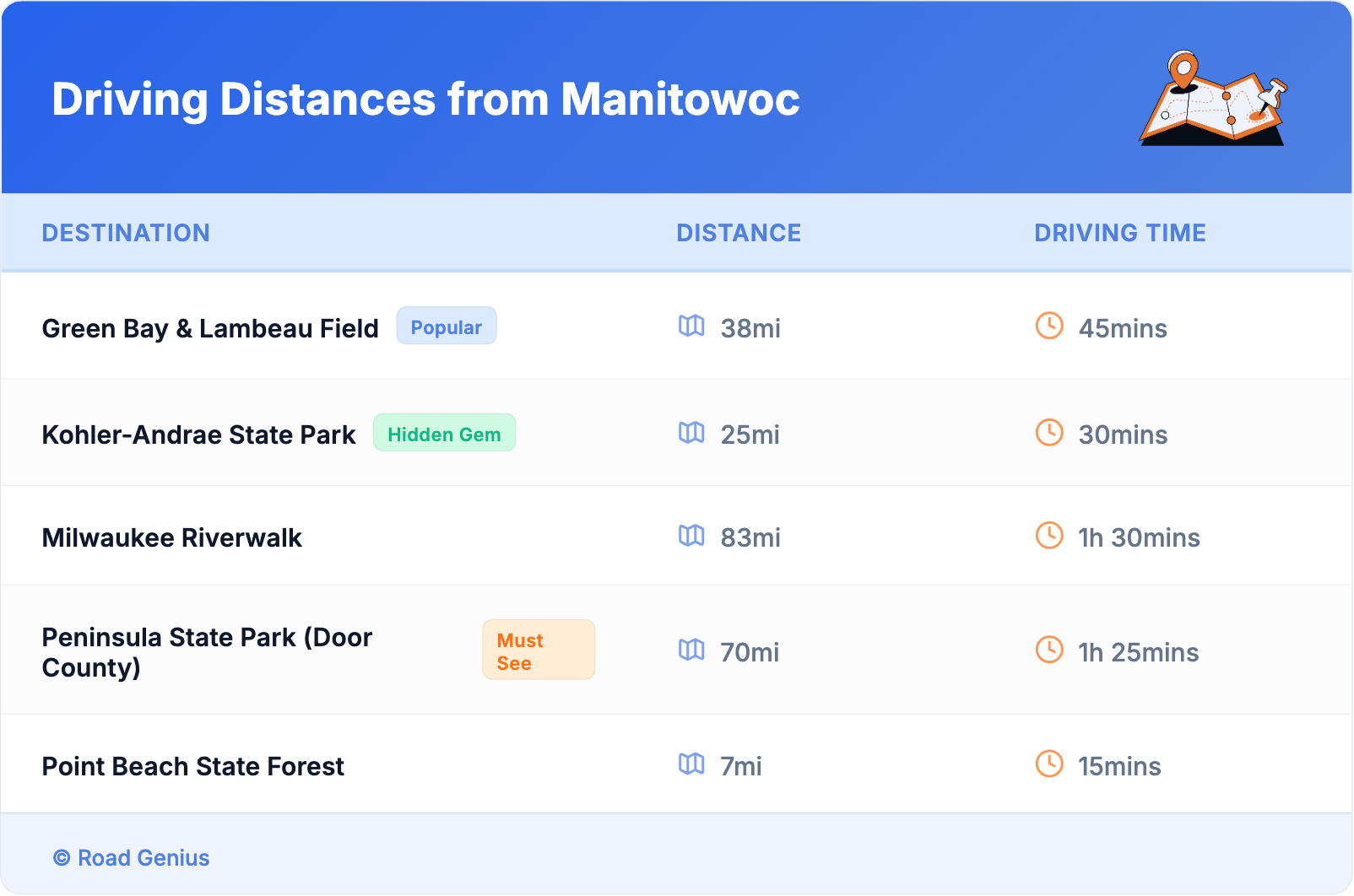Screen dimensions: 1354x896
Task: Click the clock icon beside 1h 30mins
Action: [x=1049, y=536]
